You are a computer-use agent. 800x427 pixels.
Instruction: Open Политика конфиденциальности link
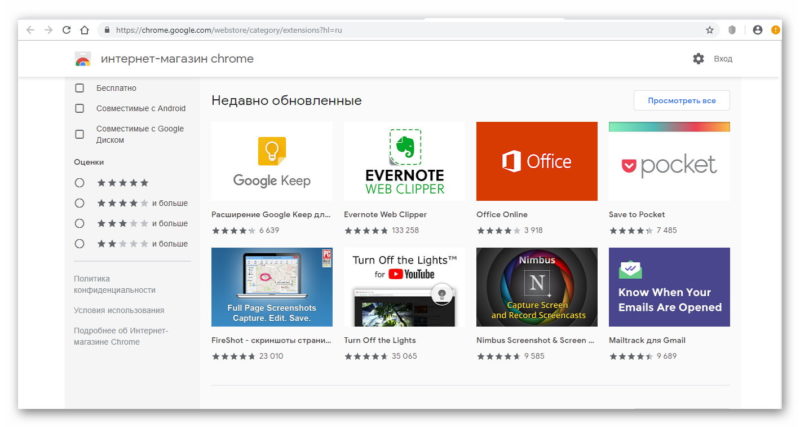coord(114,284)
